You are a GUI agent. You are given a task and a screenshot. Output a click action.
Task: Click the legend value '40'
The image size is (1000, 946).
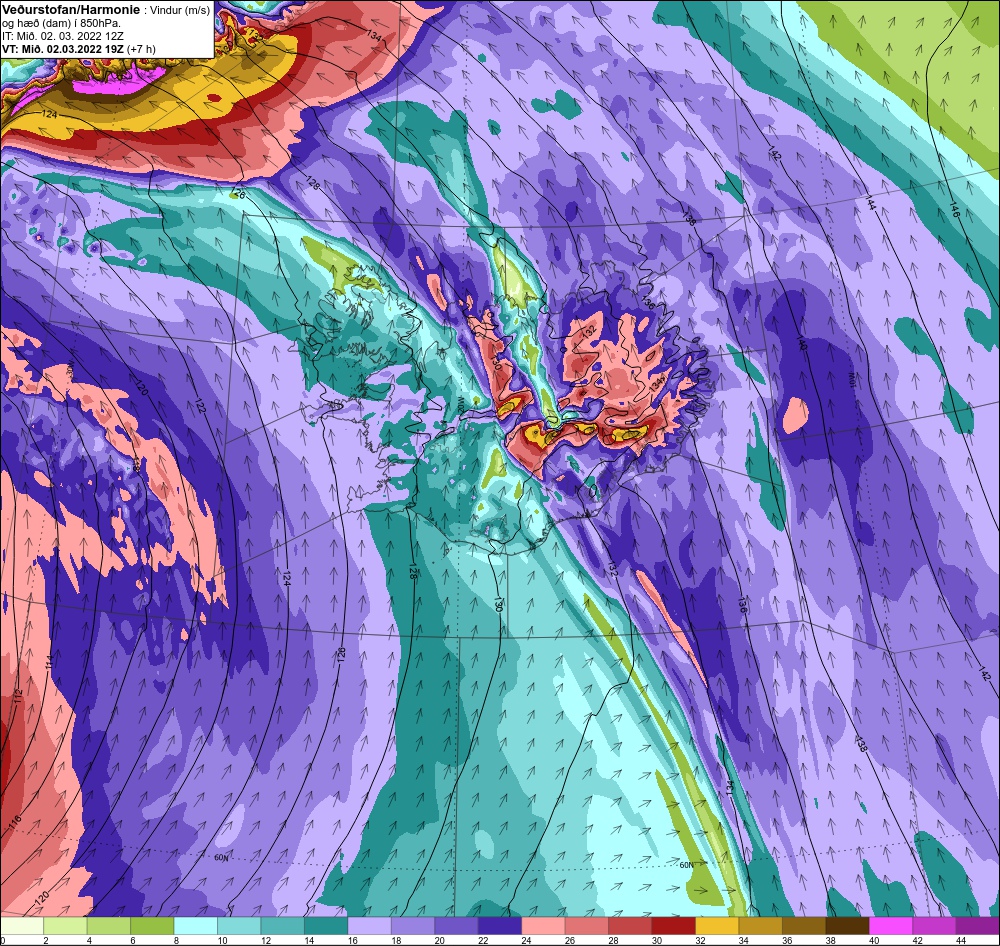point(873,940)
